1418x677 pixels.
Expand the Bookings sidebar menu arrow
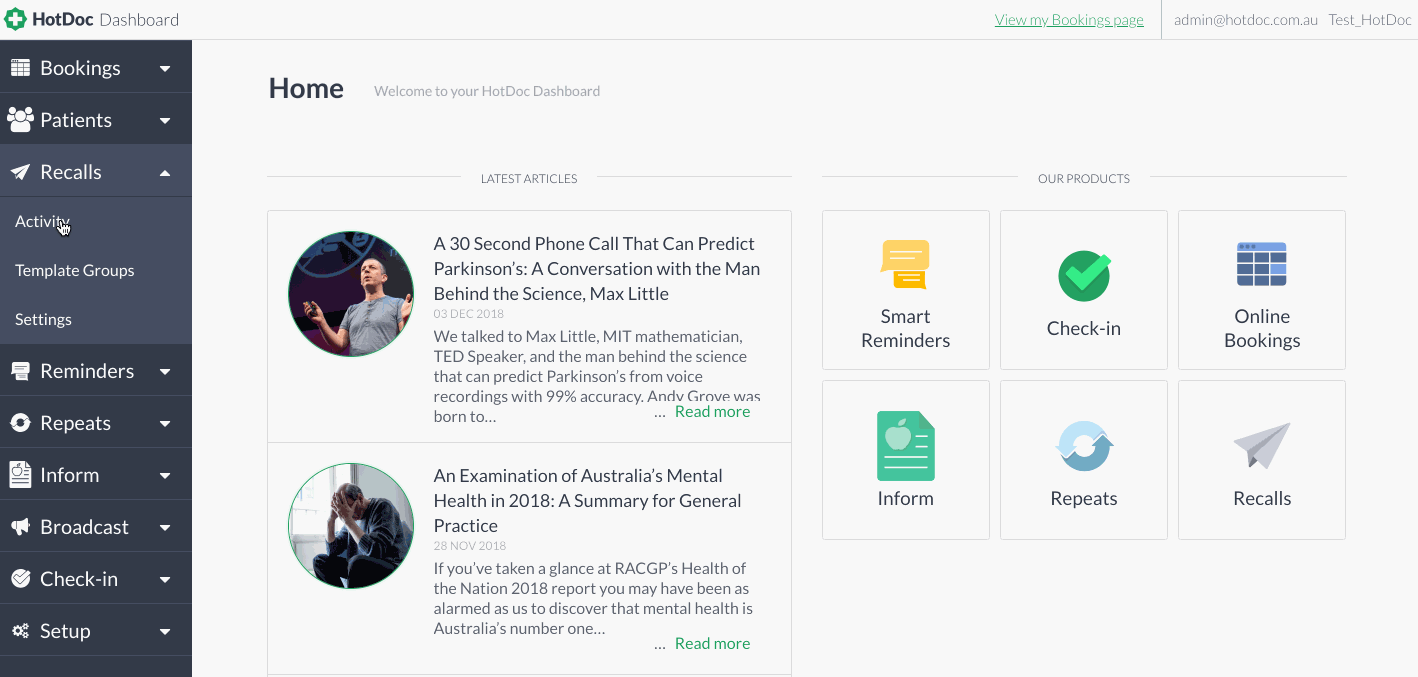(x=165, y=69)
